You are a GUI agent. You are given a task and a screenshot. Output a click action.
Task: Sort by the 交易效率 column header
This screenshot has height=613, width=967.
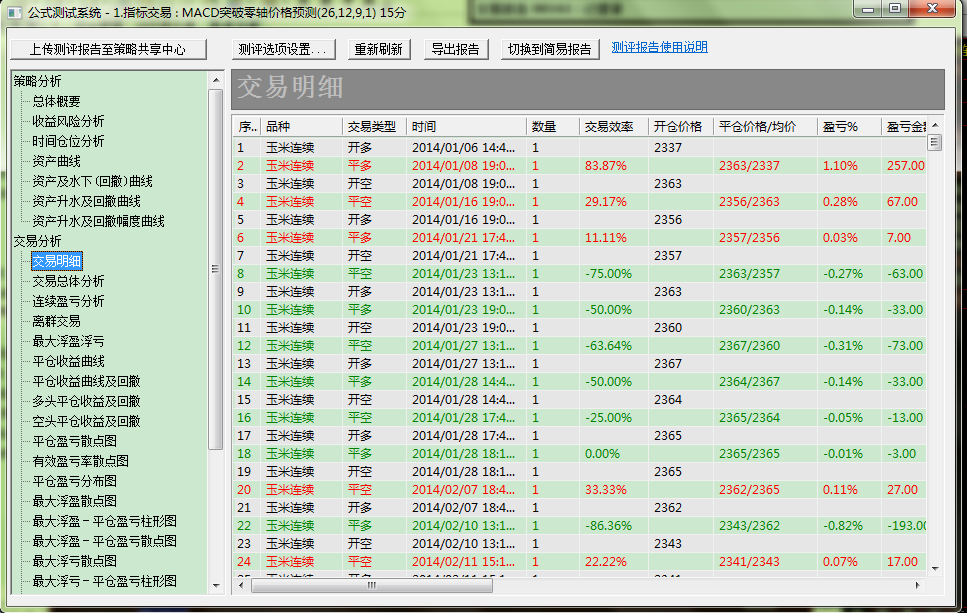click(x=610, y=127)
